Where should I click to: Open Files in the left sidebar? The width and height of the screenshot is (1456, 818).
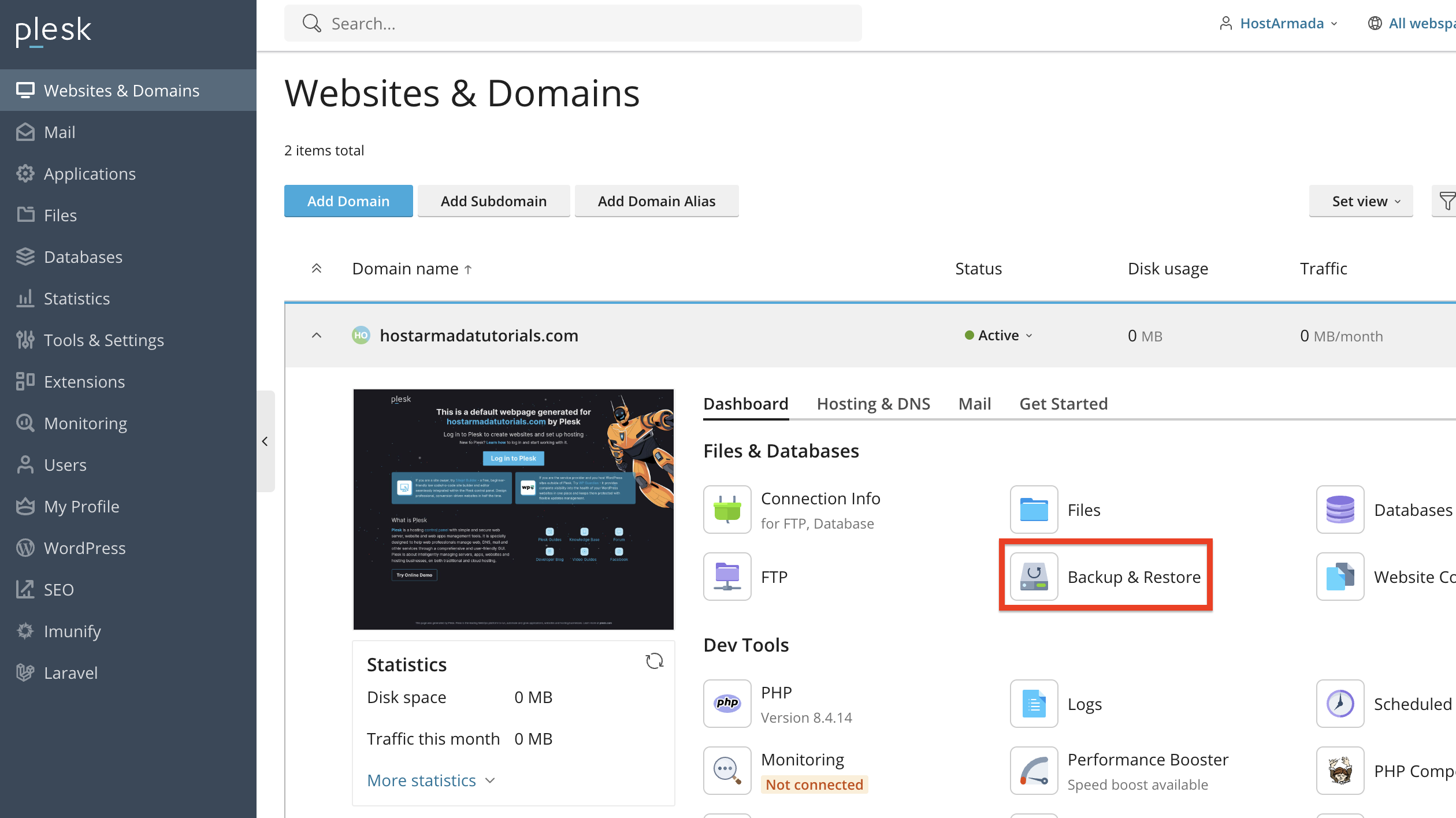(128, 215)
